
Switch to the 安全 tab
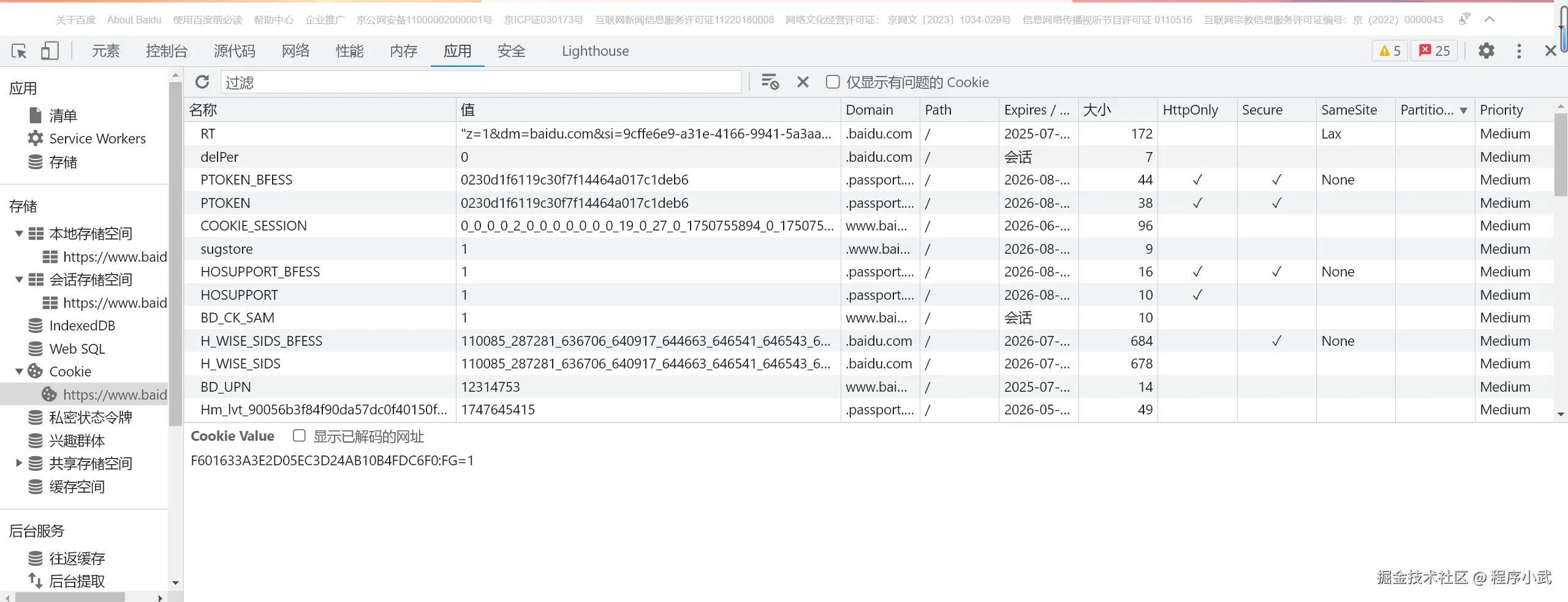click(x=511, y=51)
